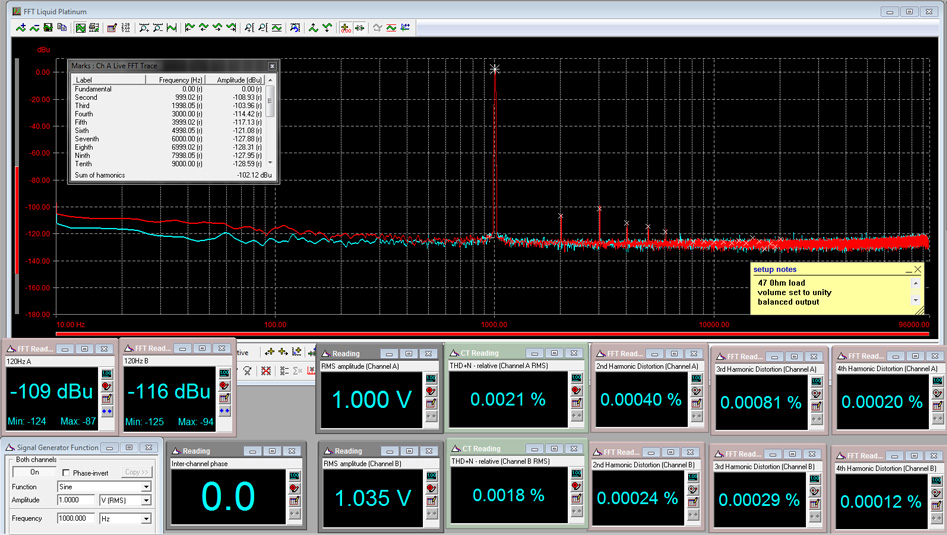Click the blue refresh-arrow window icon in toolbar
947x535 pixels.
pos(295,28)
